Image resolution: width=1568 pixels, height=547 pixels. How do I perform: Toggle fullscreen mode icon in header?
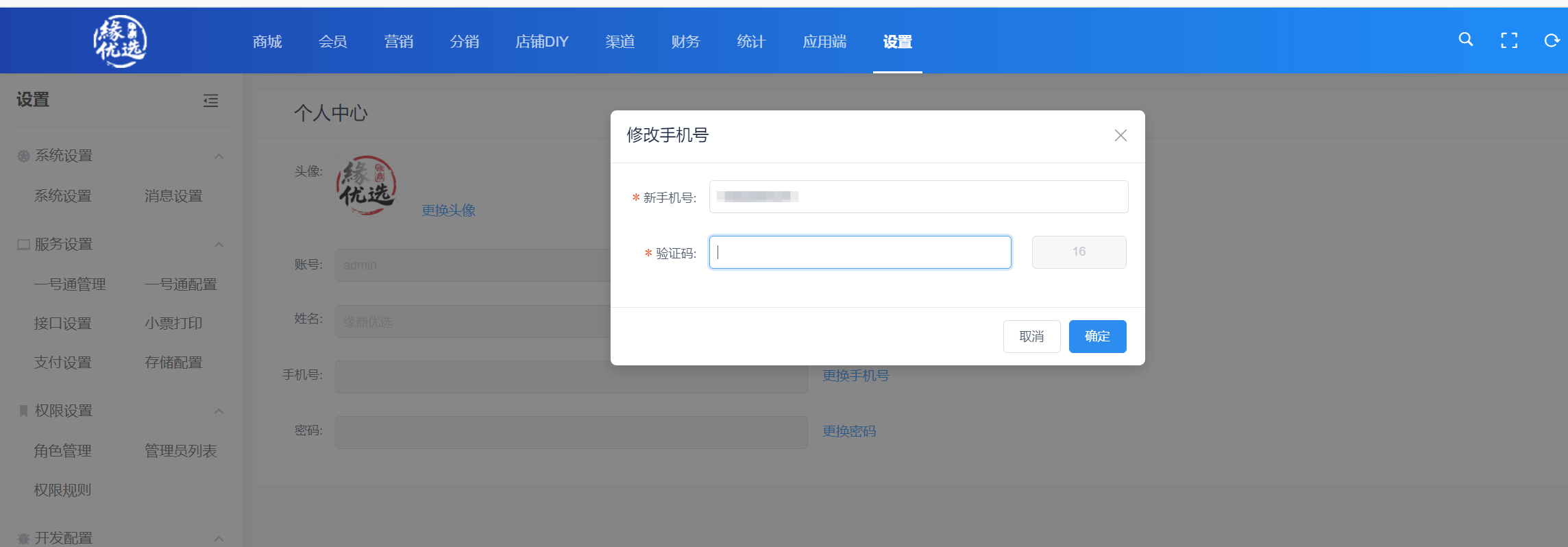1508,40
